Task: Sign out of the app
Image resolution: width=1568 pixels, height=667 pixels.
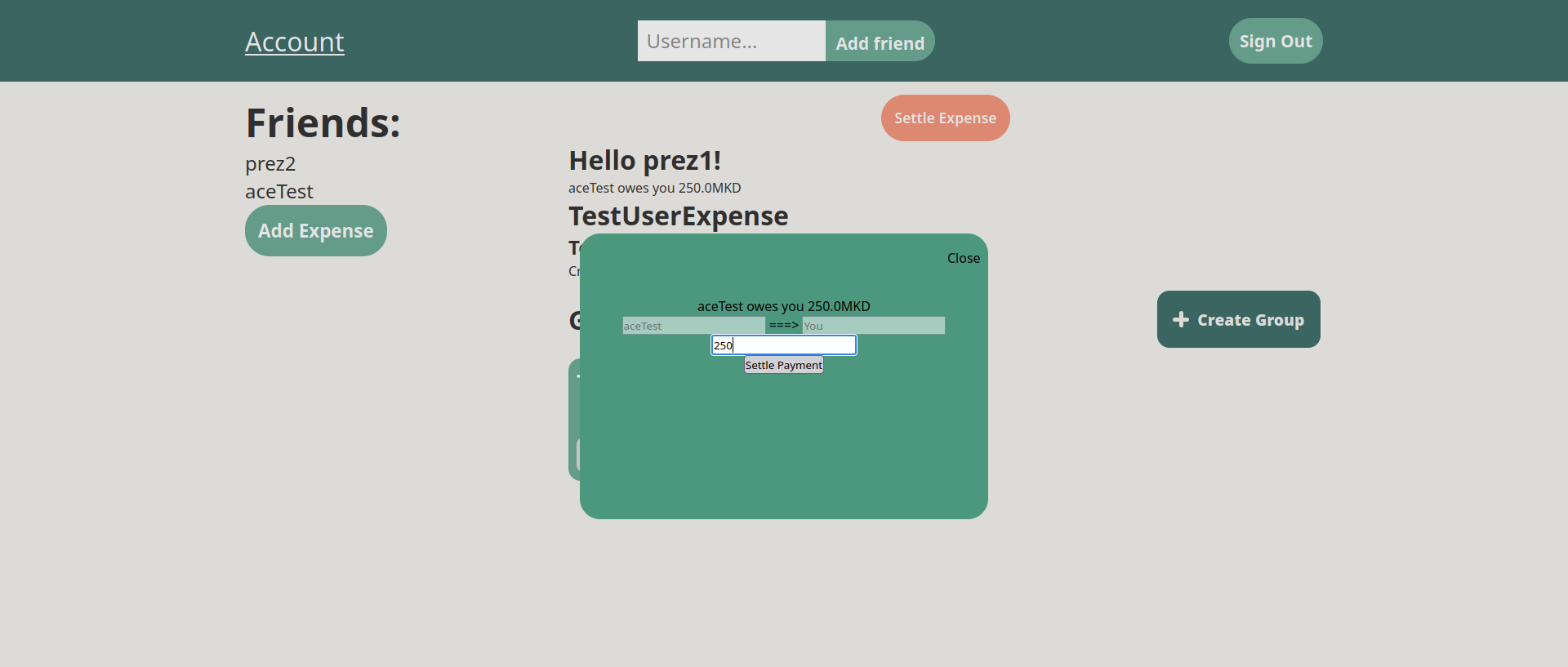Action: click(x=1275, y=41)
